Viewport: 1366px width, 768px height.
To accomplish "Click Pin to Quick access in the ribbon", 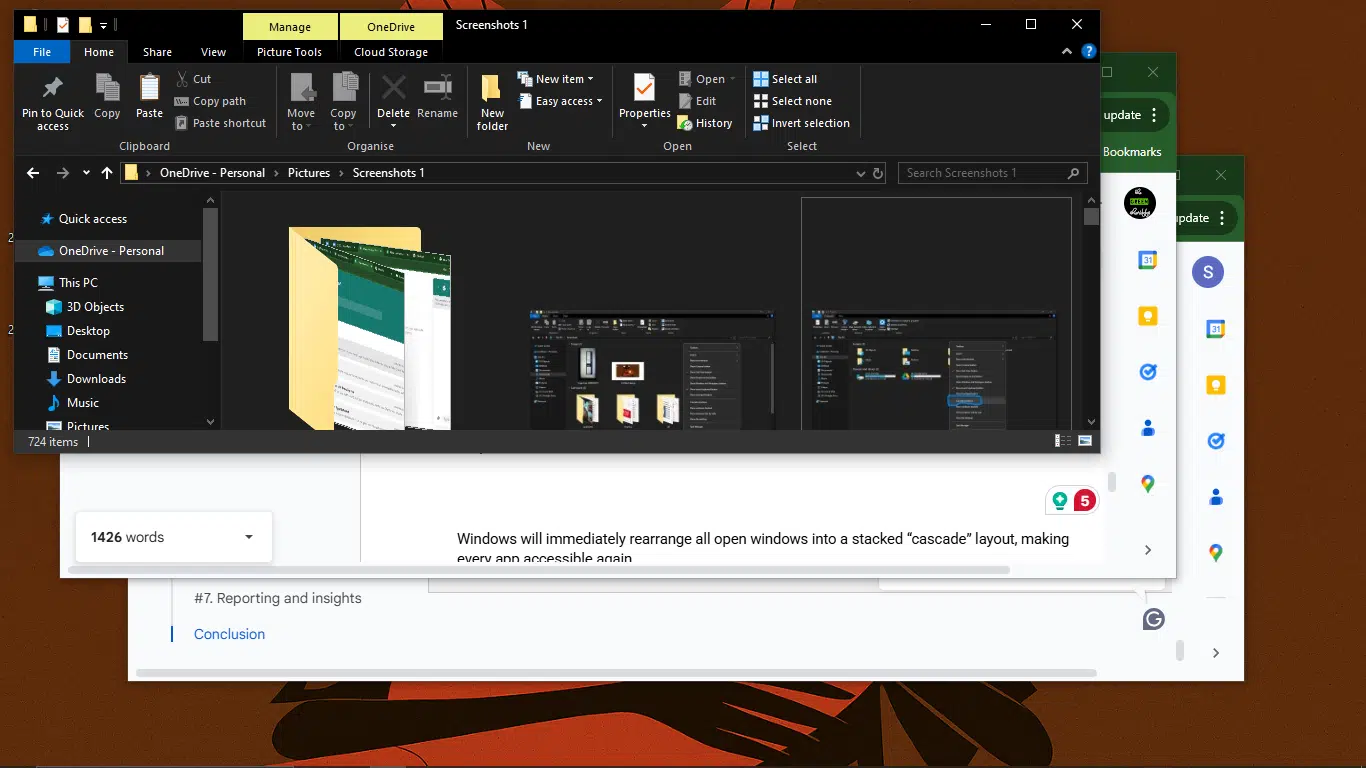I will (53, 101).
